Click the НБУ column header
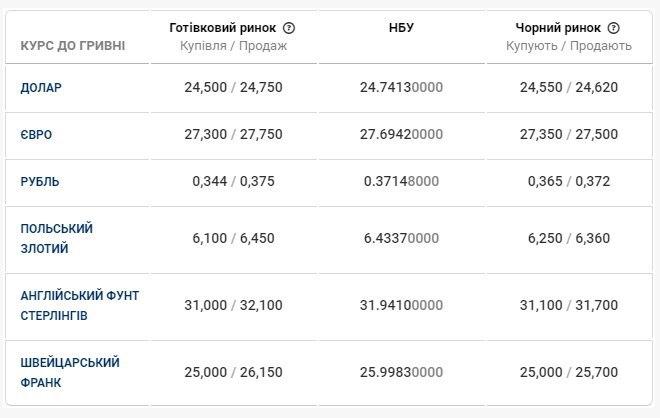Screen dimensions: 660x418 tap(400, 28)
